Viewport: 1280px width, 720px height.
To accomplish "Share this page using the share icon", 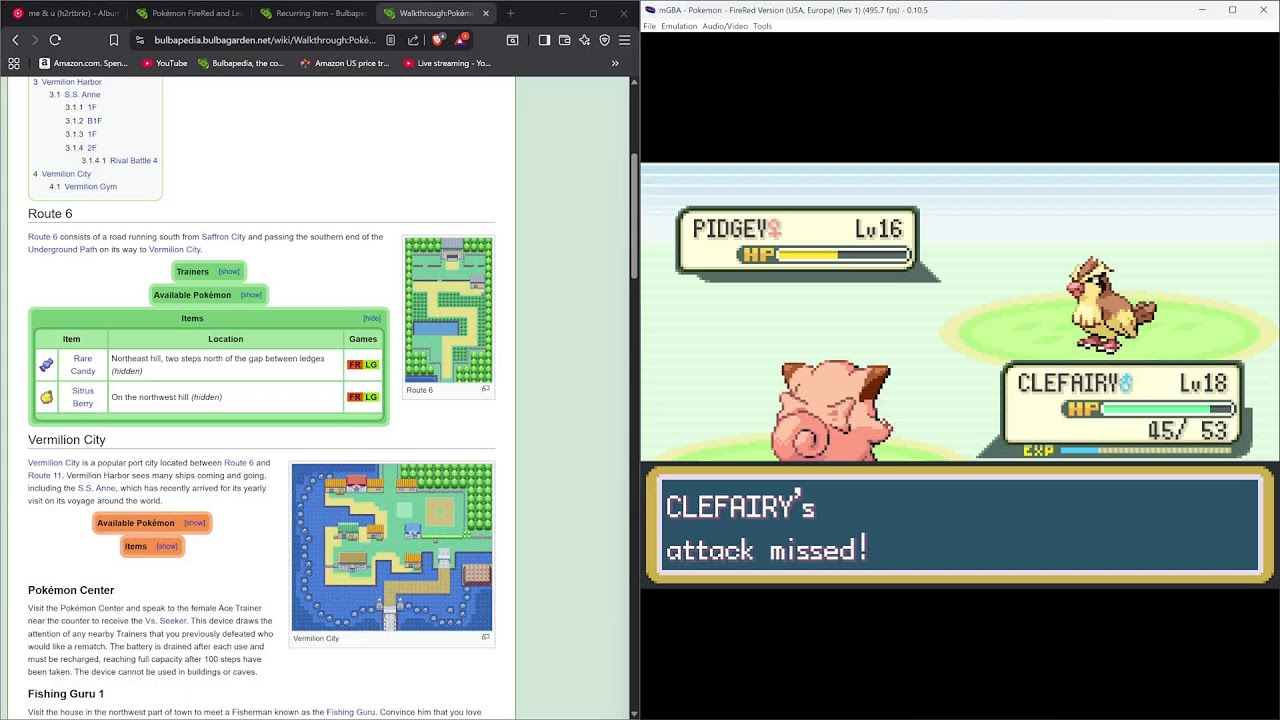I will pyautogui.click(x=413, y=40).
